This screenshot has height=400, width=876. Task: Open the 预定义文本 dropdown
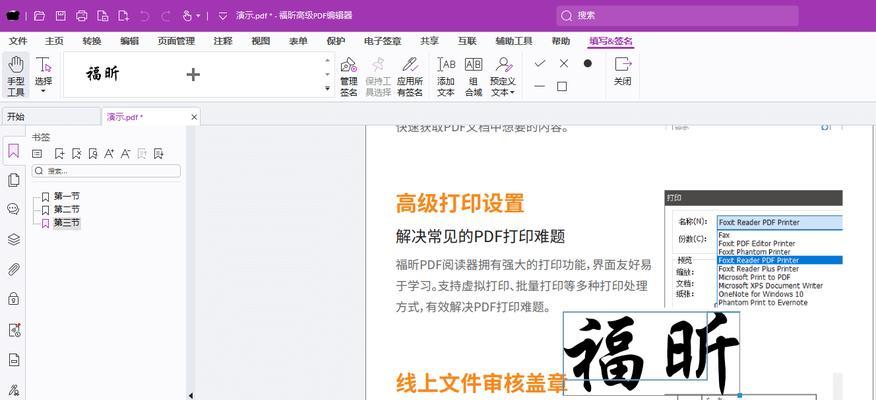503,75
